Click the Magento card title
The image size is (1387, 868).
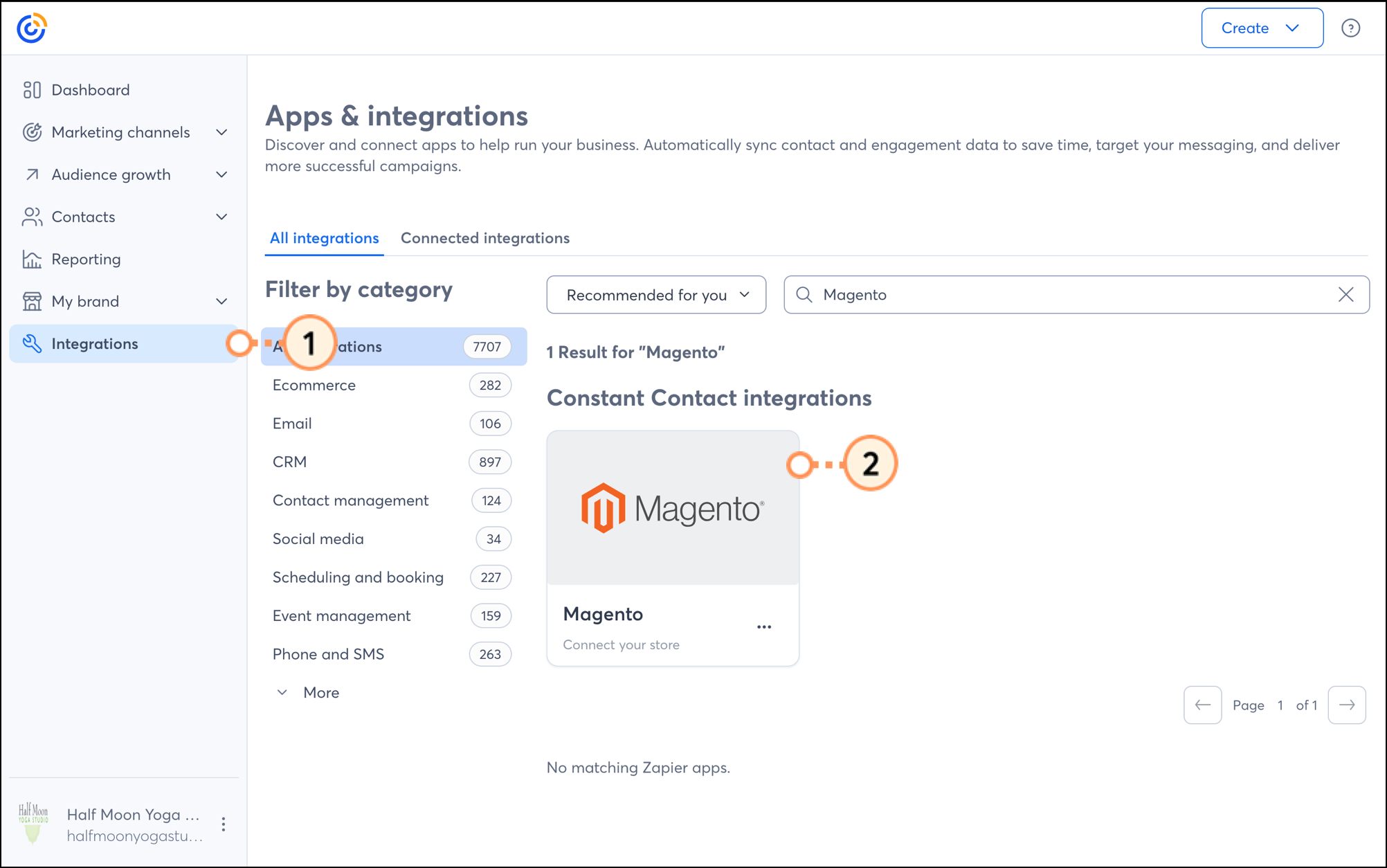point(603,614)
